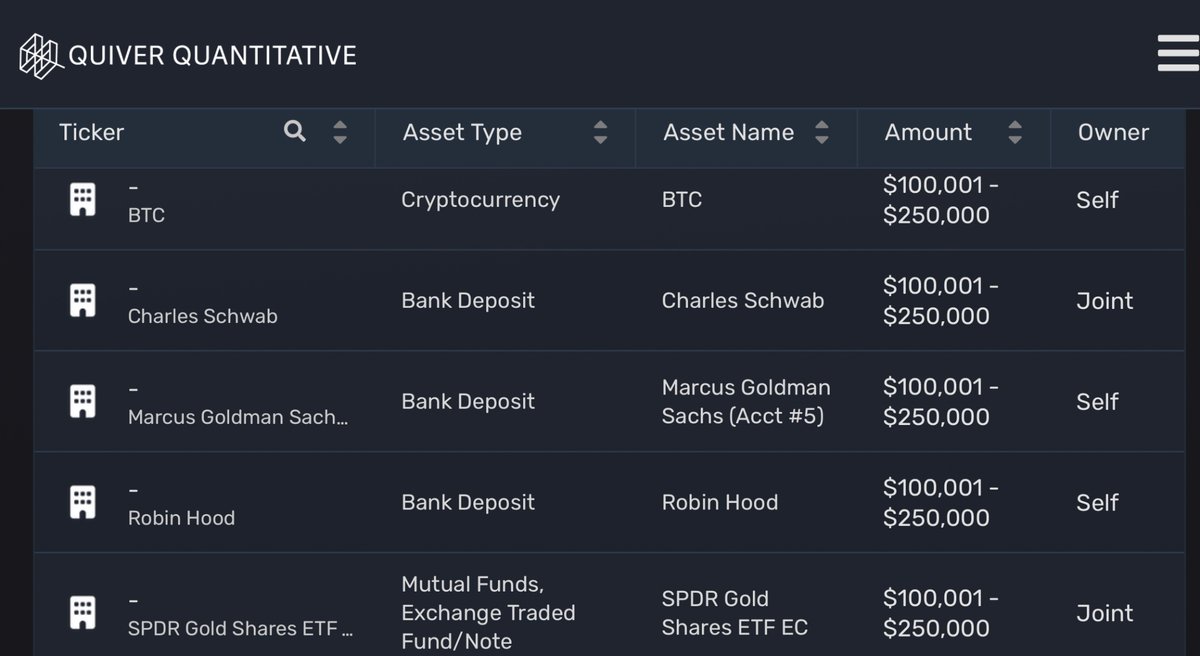The height and width of the screenshot is (656, 1200).
Task: Click the Owner column header
Action: pyautogui.click(x=1113, y=132)
